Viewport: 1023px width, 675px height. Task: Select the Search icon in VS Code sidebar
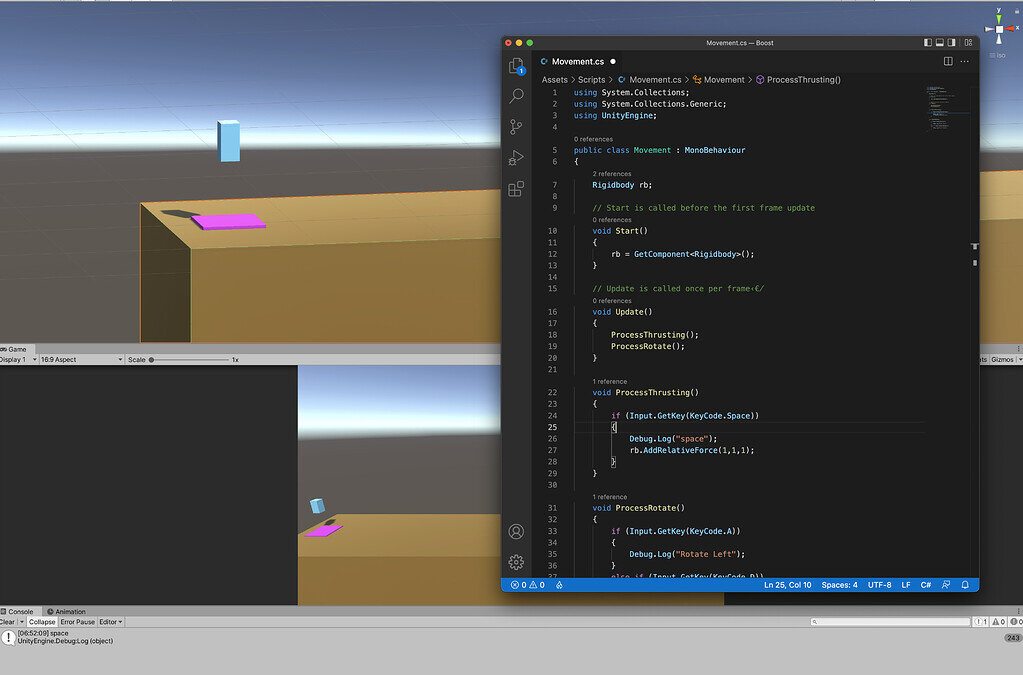pyautogui.click(x=516, y=95)
